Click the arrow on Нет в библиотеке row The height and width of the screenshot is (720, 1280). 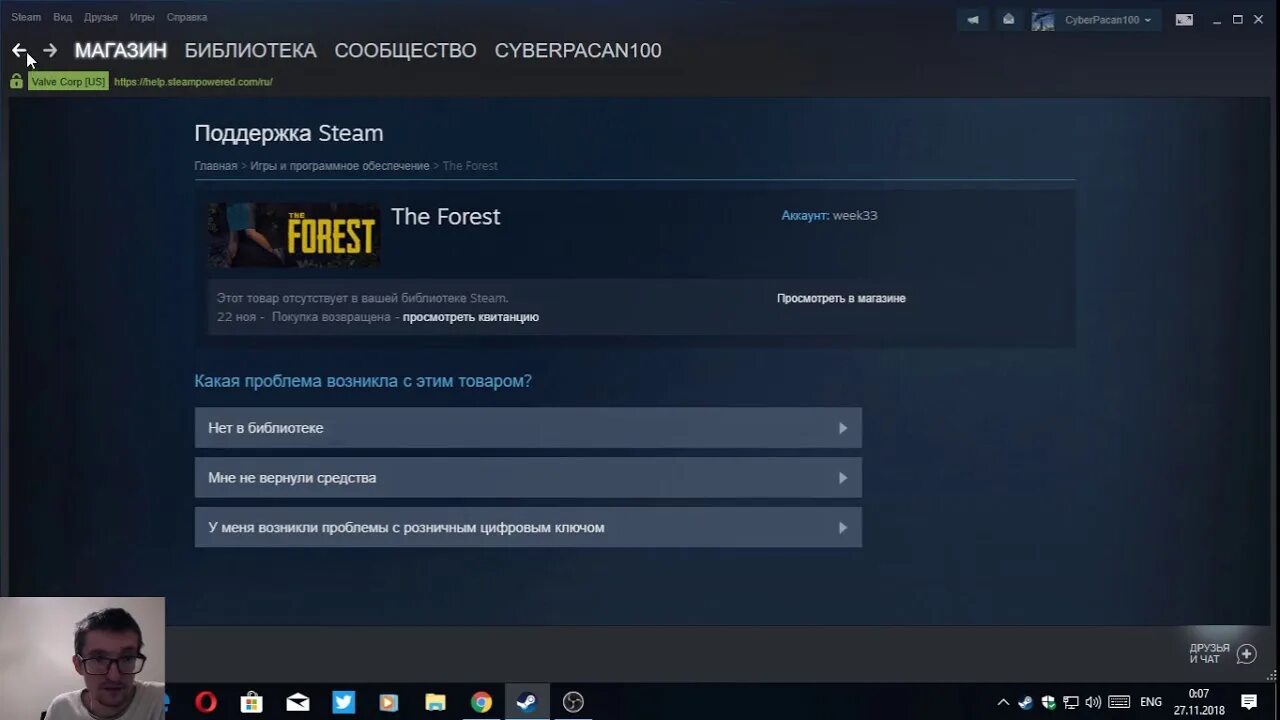[x=843, y=428]
